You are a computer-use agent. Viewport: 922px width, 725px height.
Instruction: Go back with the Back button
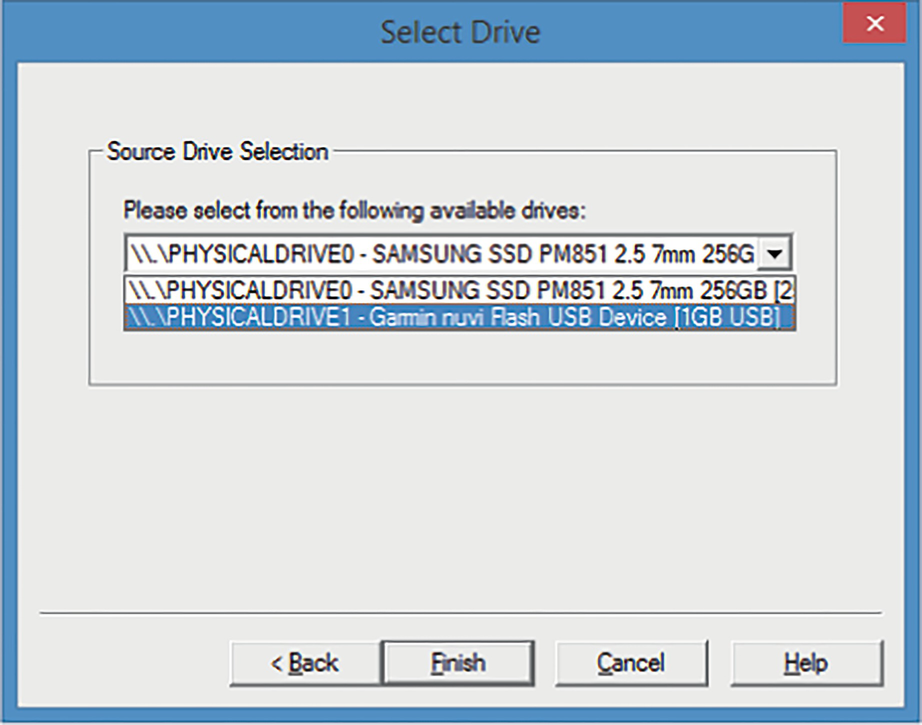pos(304,662)
